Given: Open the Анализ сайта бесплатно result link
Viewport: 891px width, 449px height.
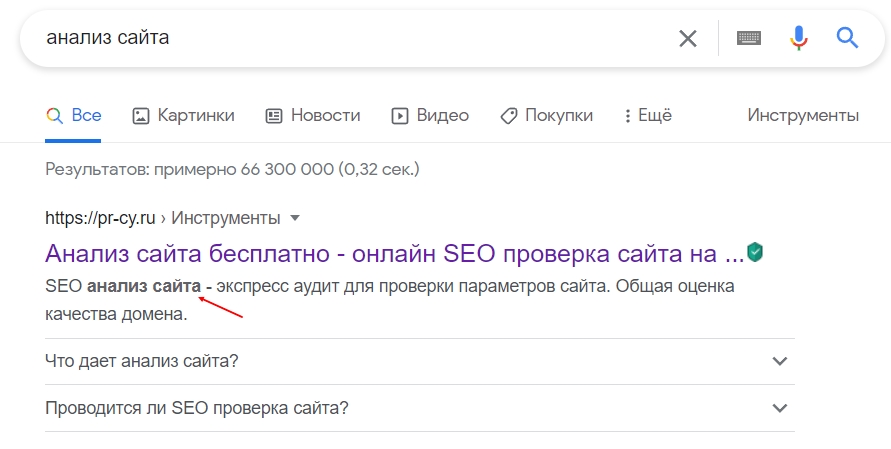Looking at the screenshot, I should 394,253.
